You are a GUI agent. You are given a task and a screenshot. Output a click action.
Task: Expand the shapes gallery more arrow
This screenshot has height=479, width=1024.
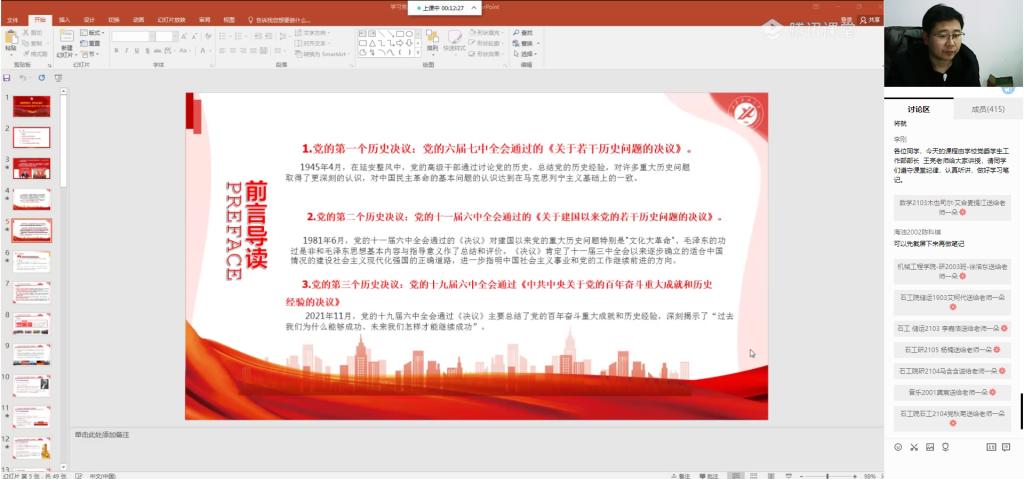(x=414, y=54)
